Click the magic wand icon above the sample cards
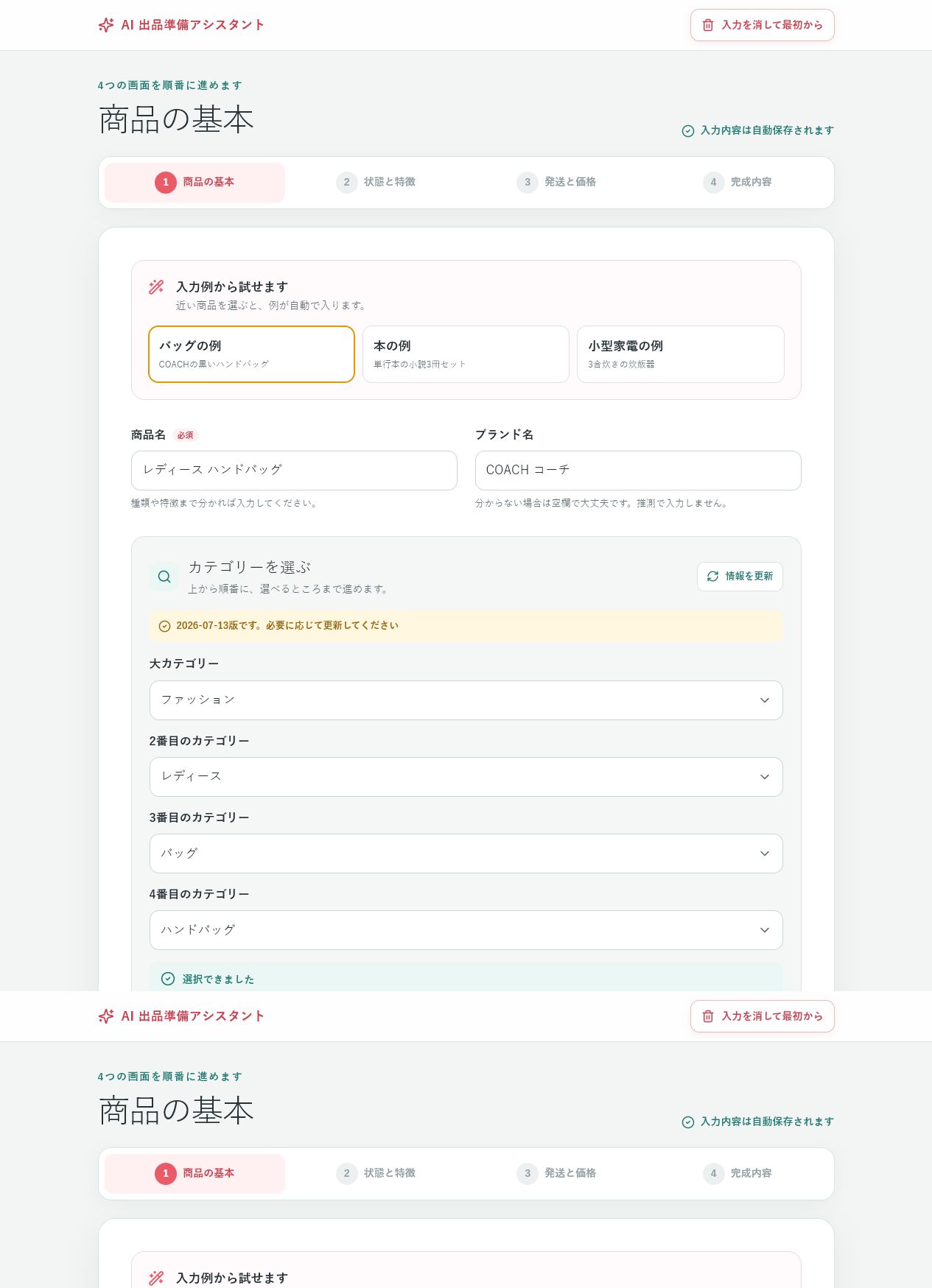The width and height of the screenshot is (932, 1288). [156, 287]
